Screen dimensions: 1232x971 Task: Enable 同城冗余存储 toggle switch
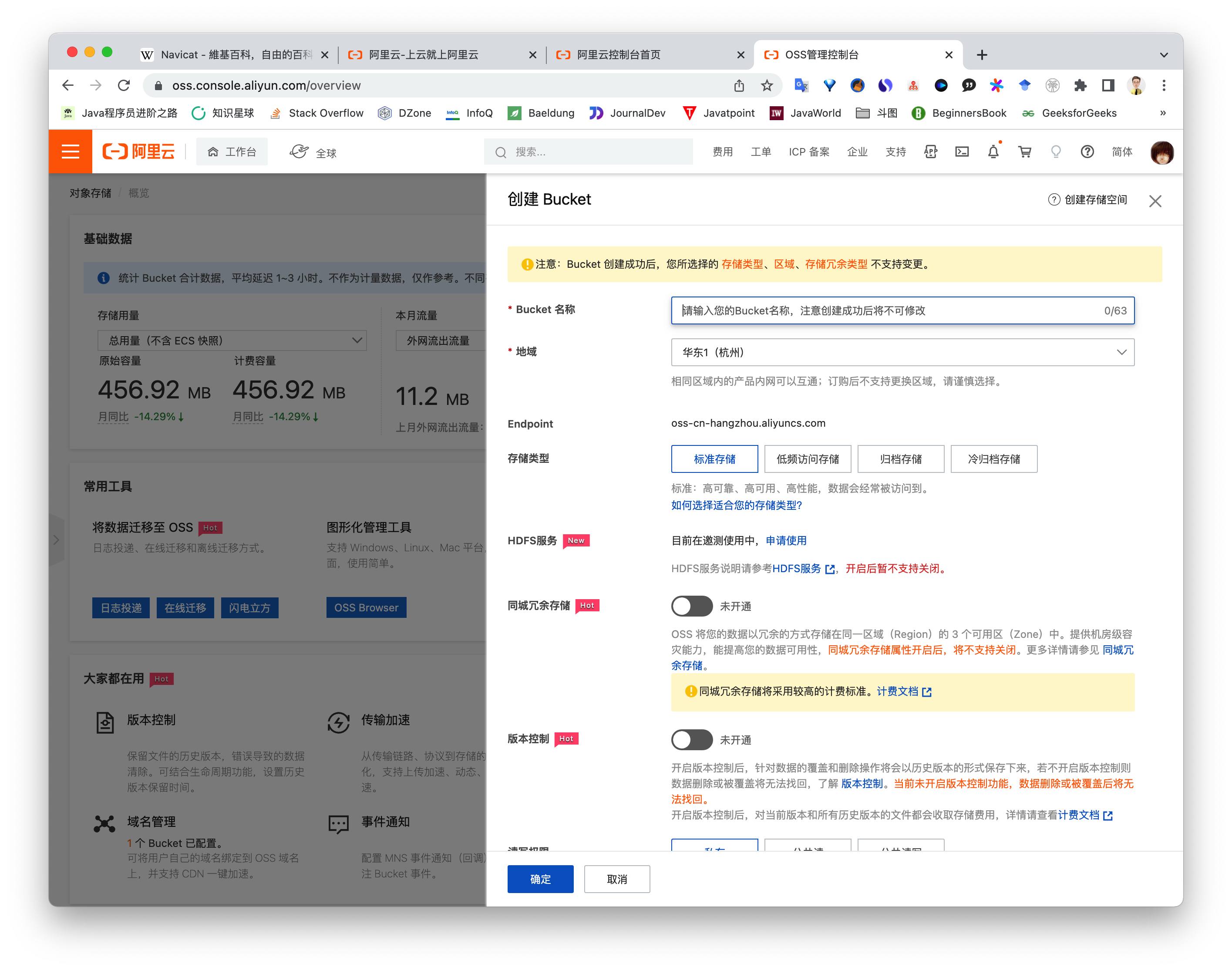coord(692,606)
